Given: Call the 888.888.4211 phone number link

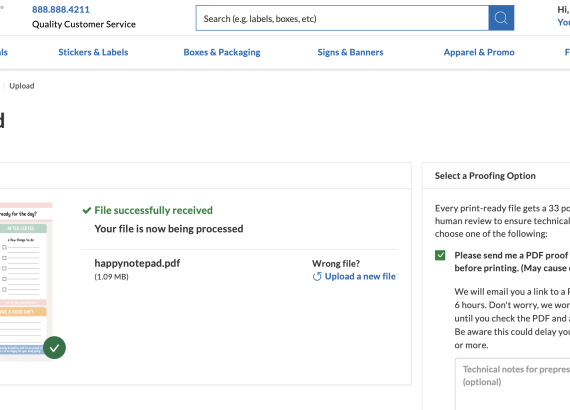Looking at the screenshot, I should [61, 9].
